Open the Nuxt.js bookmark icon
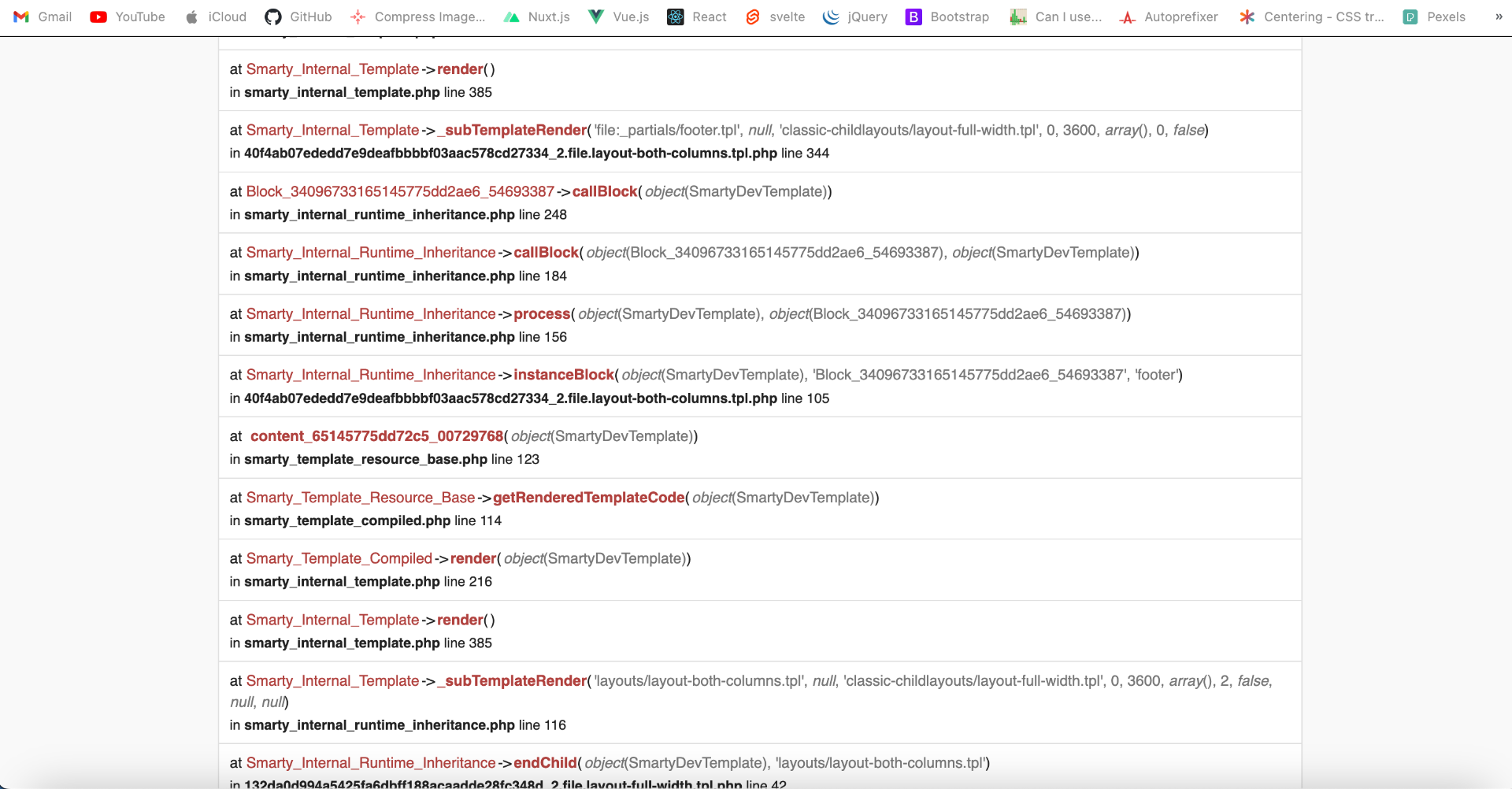The height and width of the screenshot is (789, 1512). tap(512, 17)
